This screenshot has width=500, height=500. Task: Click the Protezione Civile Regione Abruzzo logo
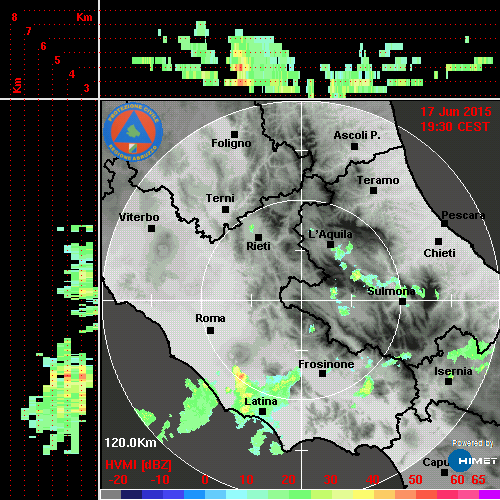[x=133, y=132]
